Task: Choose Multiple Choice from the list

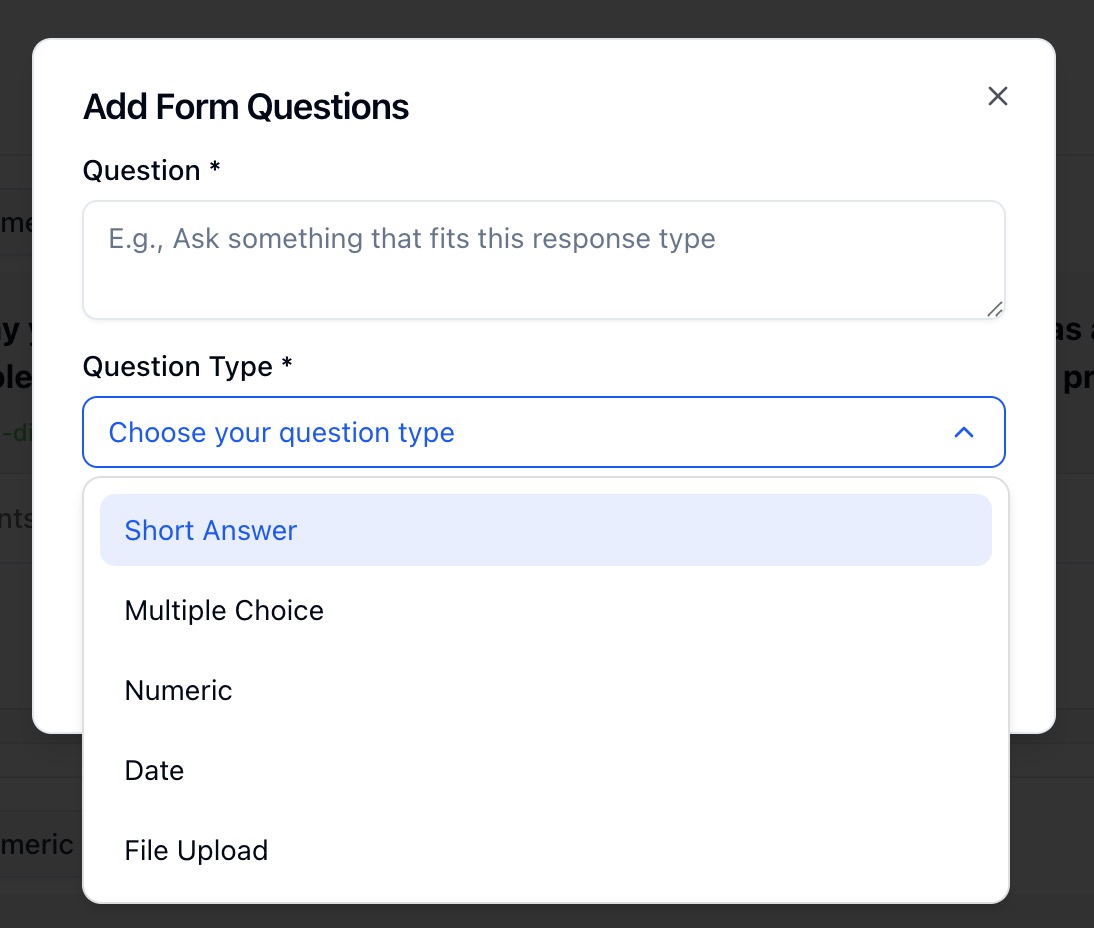Action: click(x=224, y=610)
